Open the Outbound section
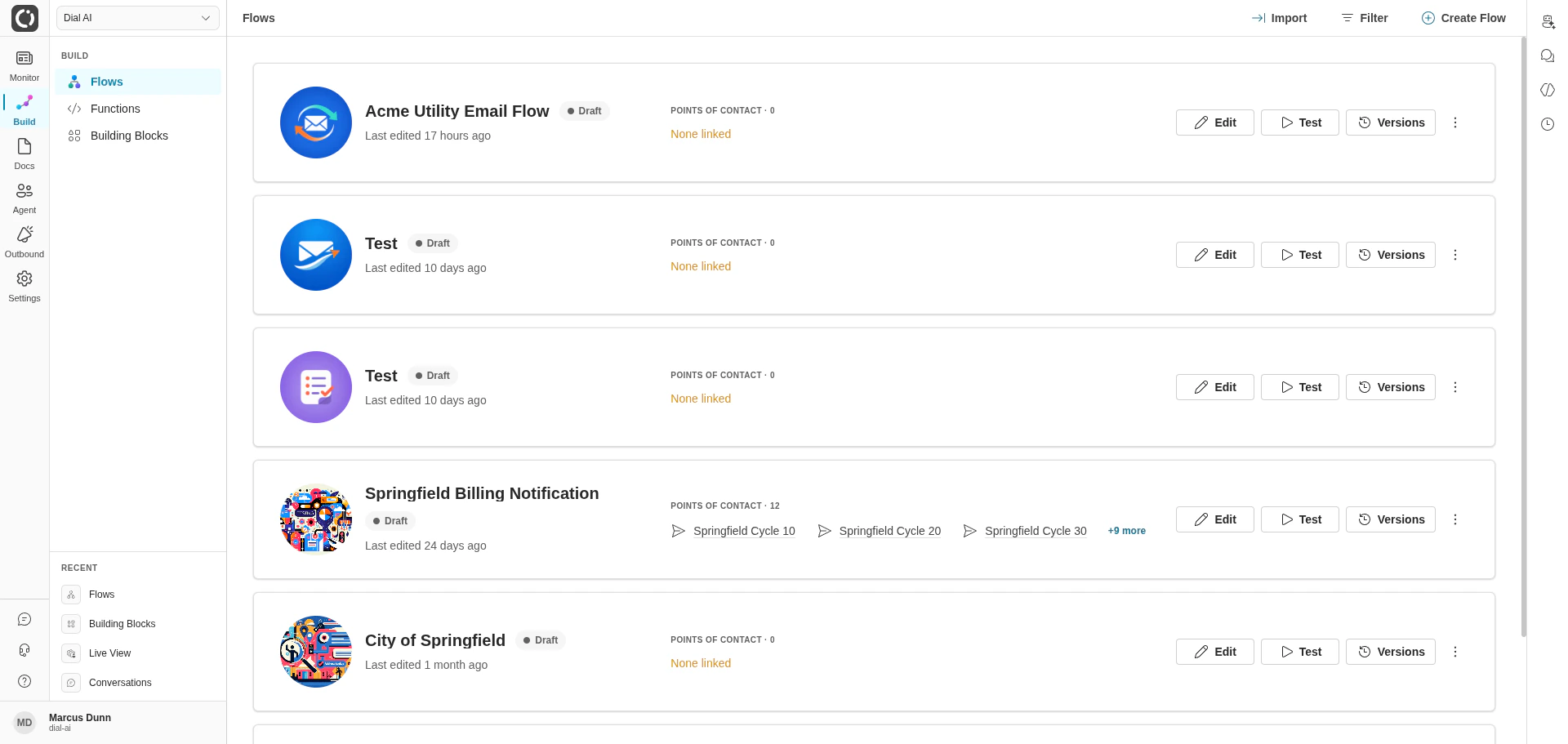This screenshot has height=744, width=1568. coord(24,242)
